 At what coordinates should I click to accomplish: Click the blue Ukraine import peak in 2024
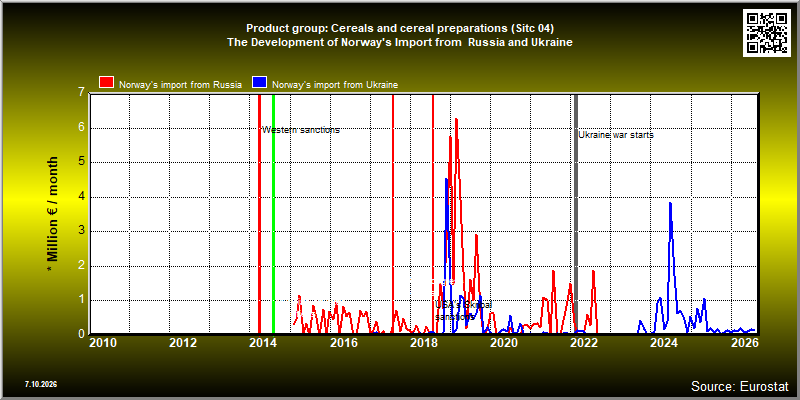(670, 203)
